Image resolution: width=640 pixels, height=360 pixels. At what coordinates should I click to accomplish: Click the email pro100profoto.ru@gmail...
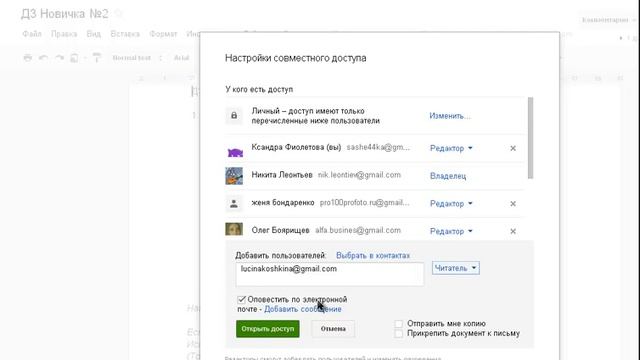[364, 202]
